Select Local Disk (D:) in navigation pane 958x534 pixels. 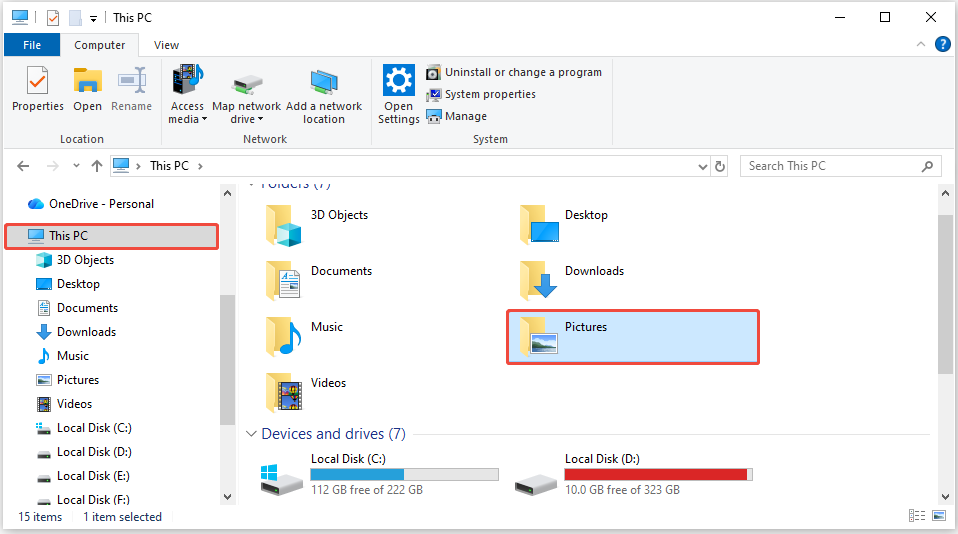tap(84, 452)
